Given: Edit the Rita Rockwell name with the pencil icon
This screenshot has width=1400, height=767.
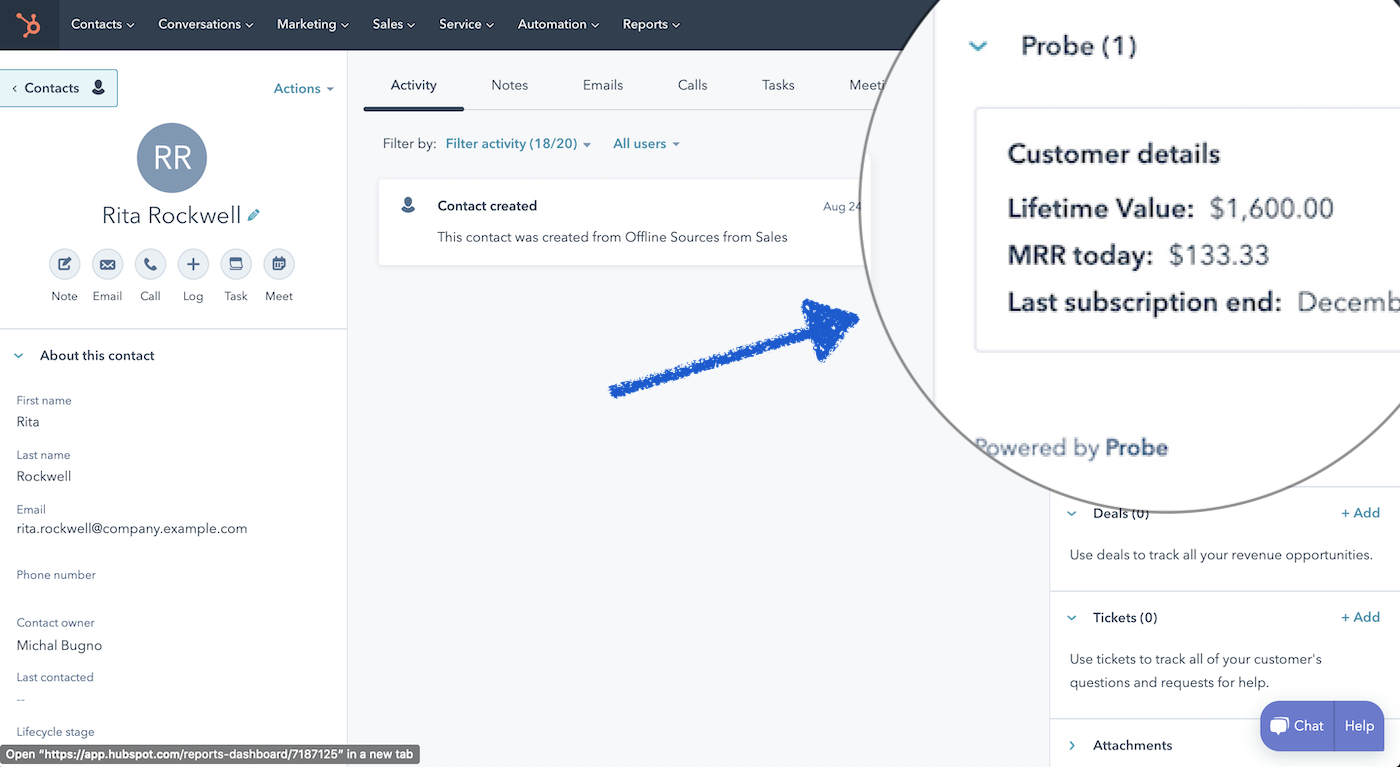Looking at the screenshot, I should pyautogui.click(x=254, y=215).
